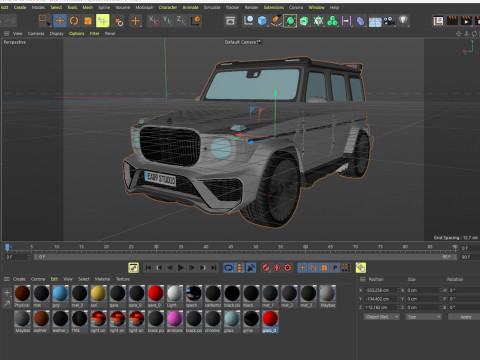Viewport: 480px width, 360px height.
Task: Select the Rotate tool
Action: tap(74, 21)
